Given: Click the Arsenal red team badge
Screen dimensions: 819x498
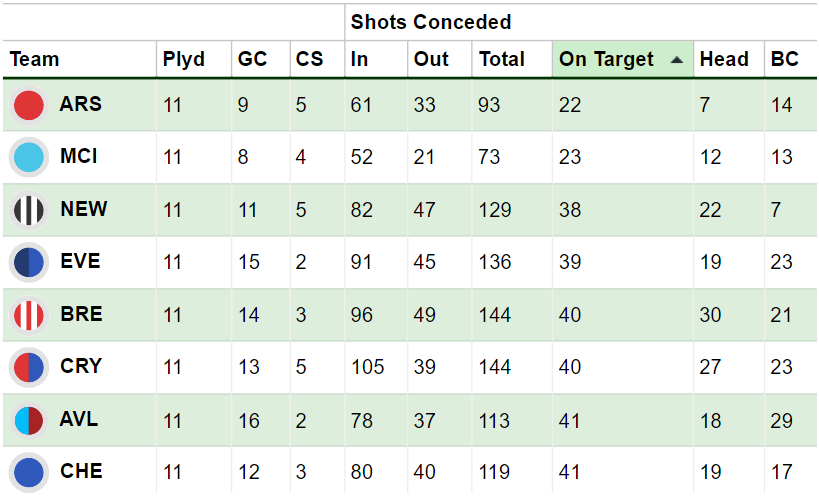Looking at the screenshot, I should 29,105.
